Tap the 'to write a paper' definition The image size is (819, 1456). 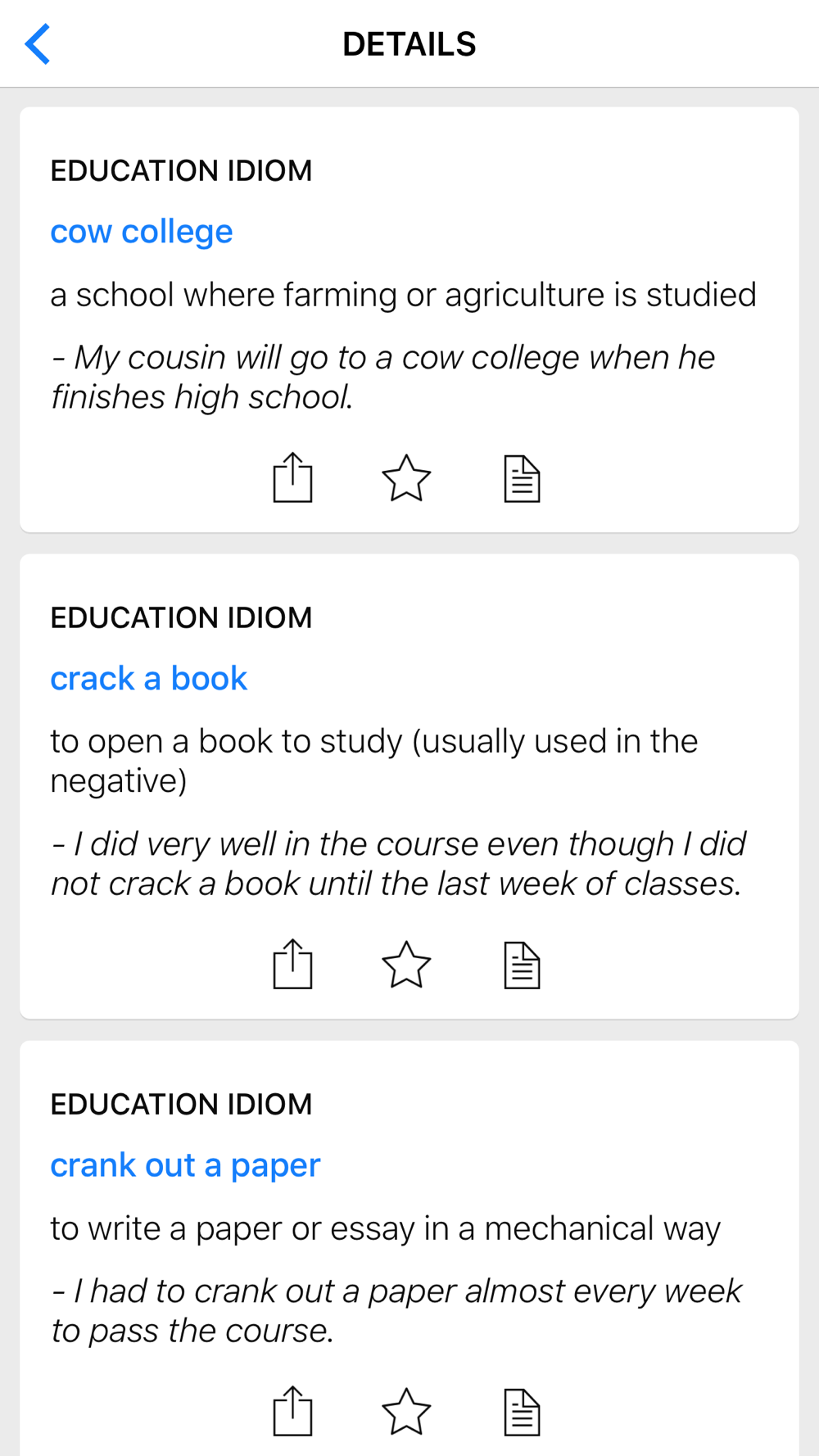385,1228
